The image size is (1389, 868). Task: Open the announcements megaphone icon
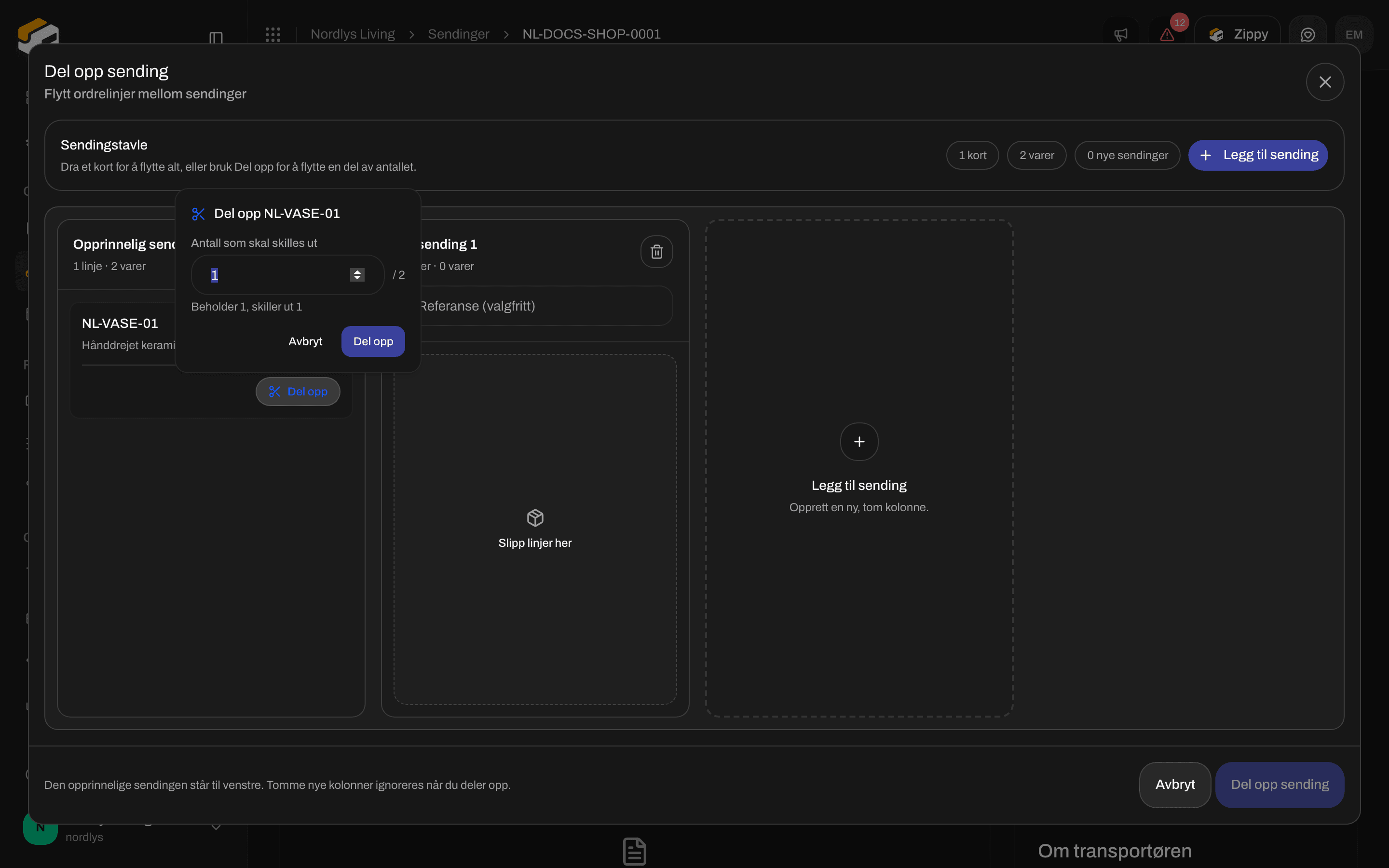click(1120, 35)
